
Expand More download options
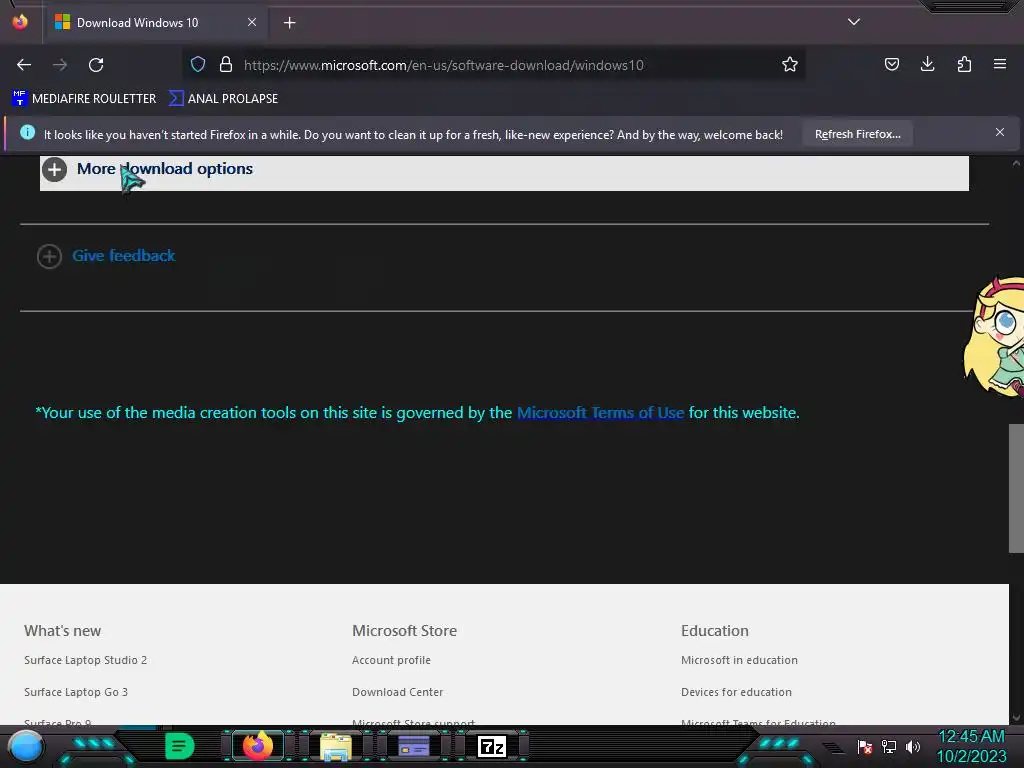point(504,171)
